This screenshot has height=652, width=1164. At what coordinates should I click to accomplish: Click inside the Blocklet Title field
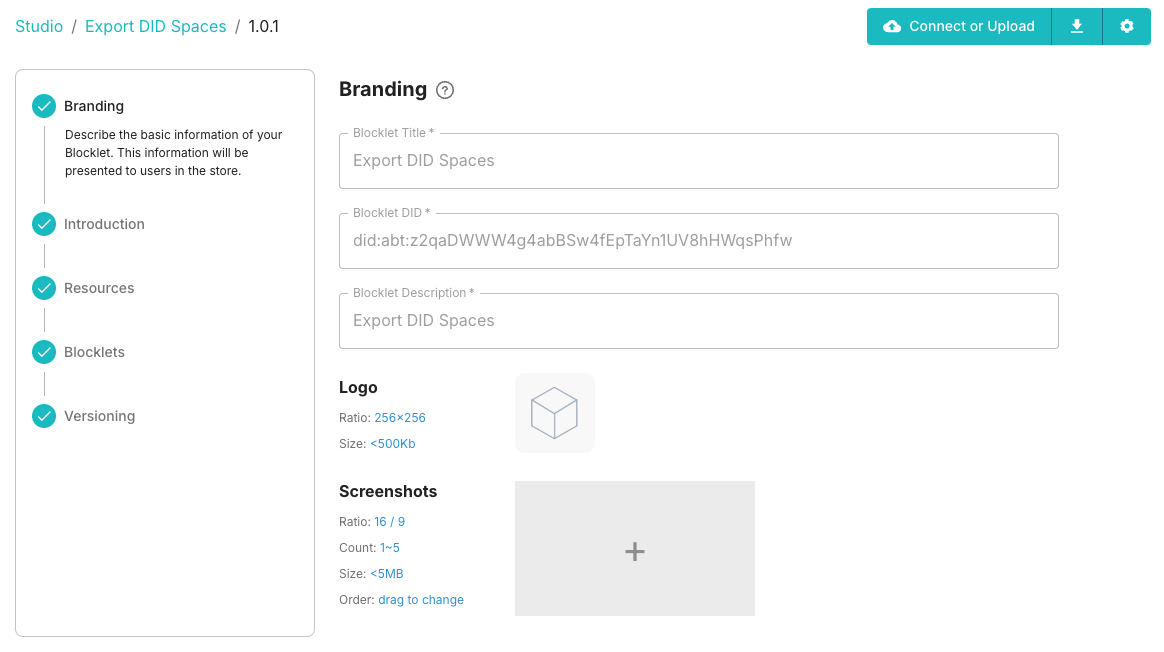pyautogui.click(x=698, y=160)
